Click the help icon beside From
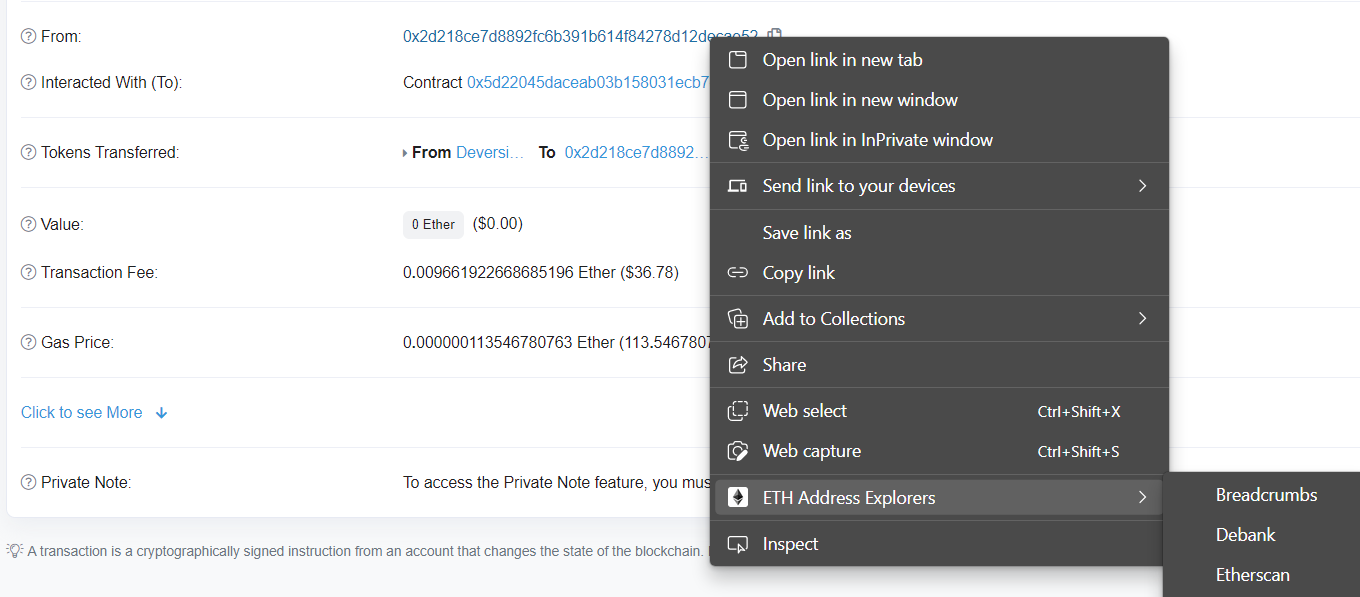Viewport: 1360px width, 597px height. click(x=28, y=37)
